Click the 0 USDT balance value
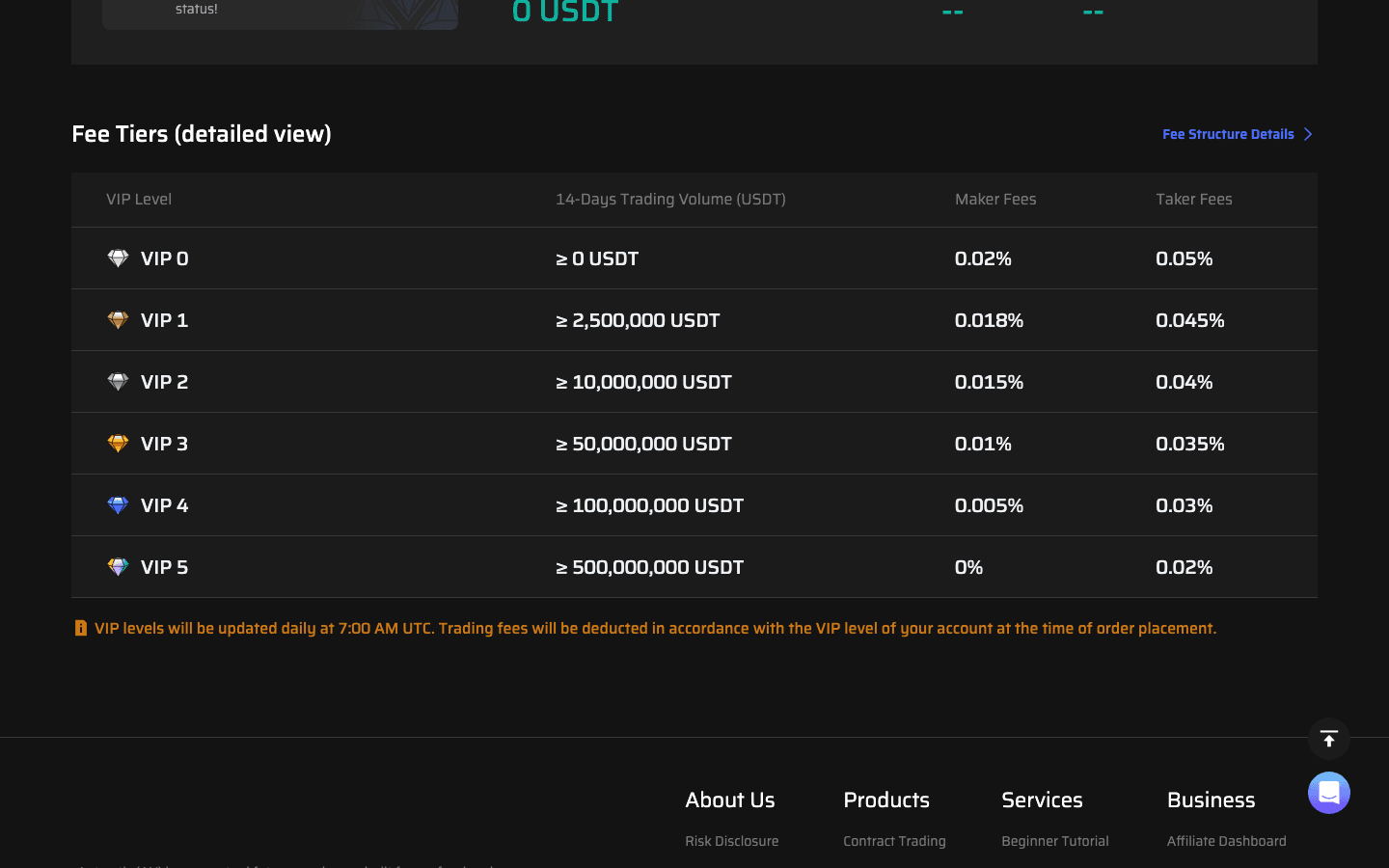Image resolution: width=1389 pixels, height=868 pixels. 565,12
